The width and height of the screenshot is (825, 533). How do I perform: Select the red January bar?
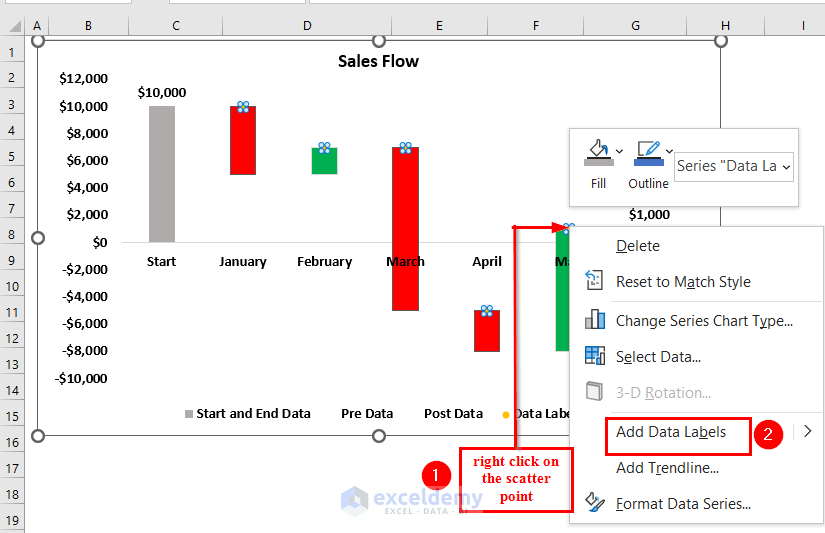[243, 140]
